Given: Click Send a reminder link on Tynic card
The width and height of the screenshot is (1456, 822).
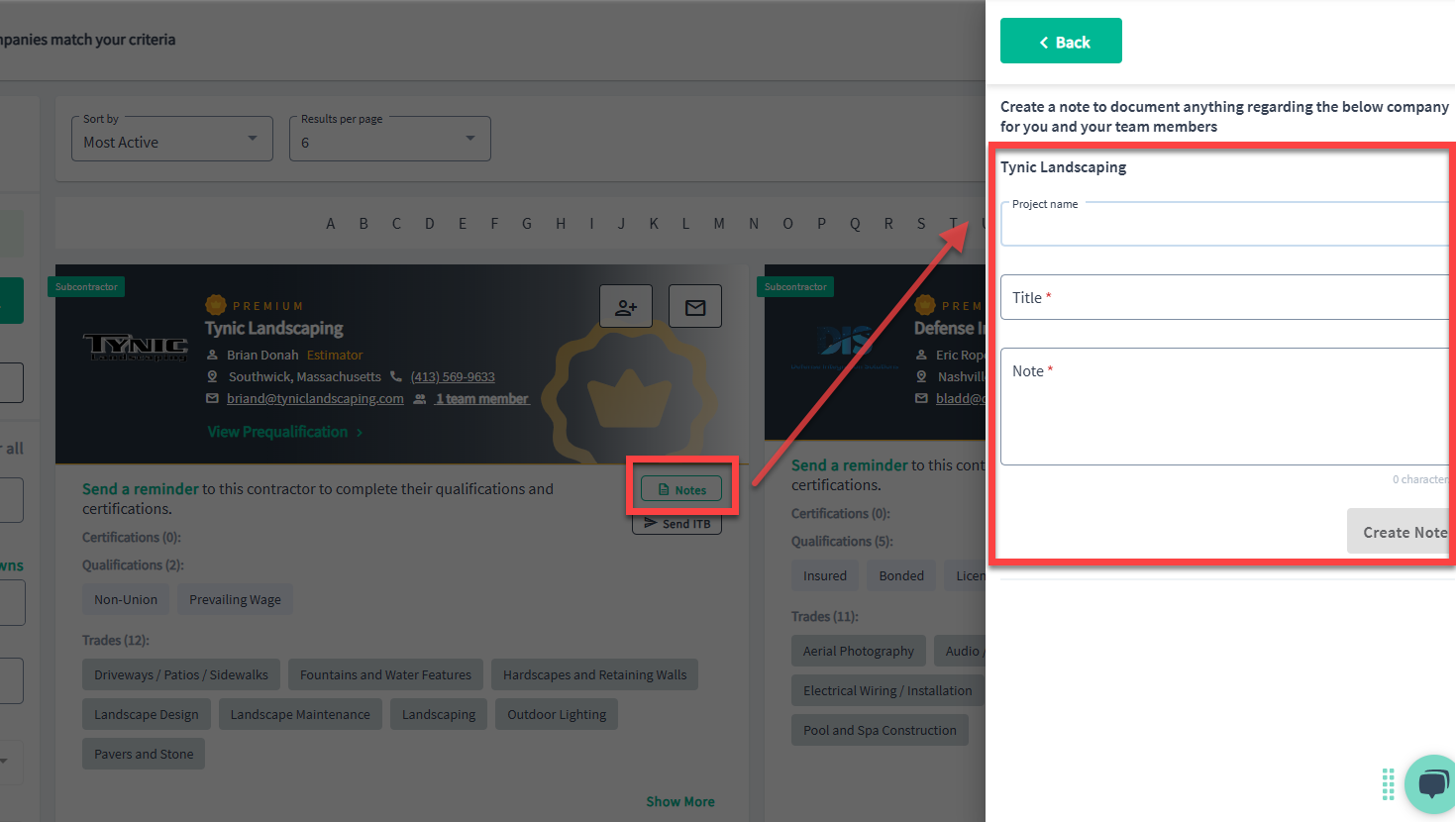Looking at the screenshot, I should point(141,489).
